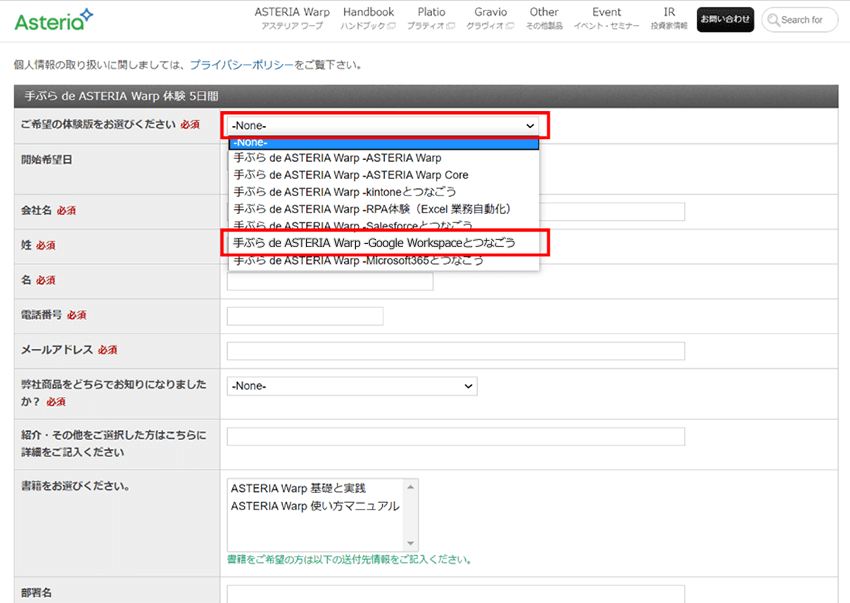Select the Microsoft365とつなごう option
Viewport: 850px width, 603px height.
point(384,261)
